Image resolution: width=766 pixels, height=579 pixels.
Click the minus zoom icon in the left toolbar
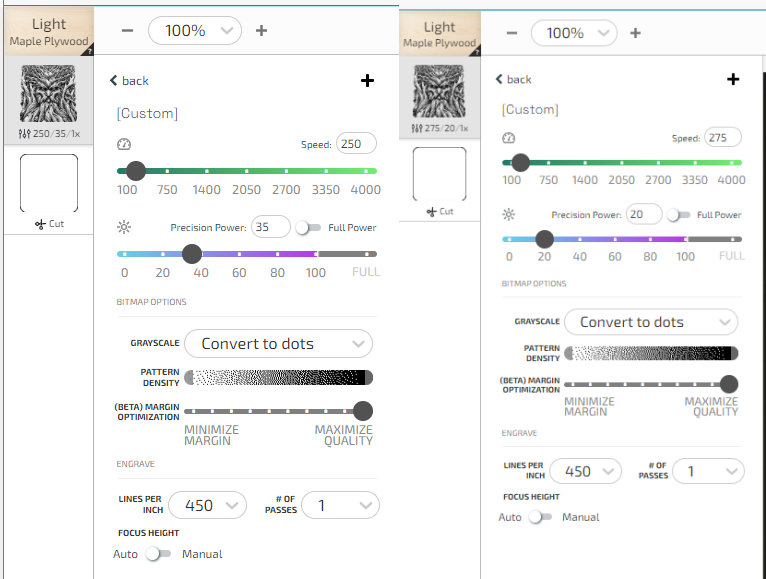(128, 30)
